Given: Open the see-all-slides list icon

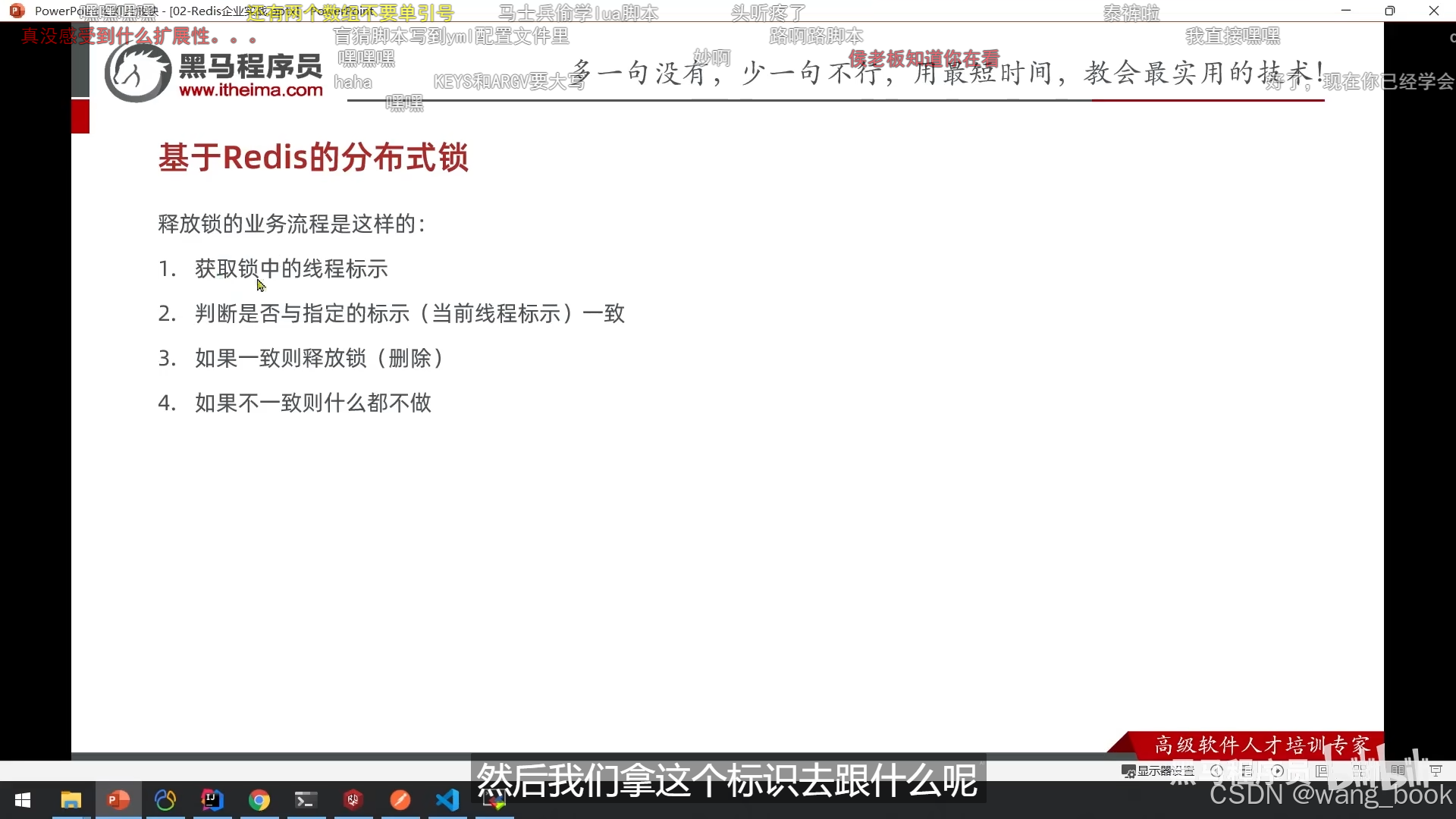Looking at the screenshot, I should 1247,770.
